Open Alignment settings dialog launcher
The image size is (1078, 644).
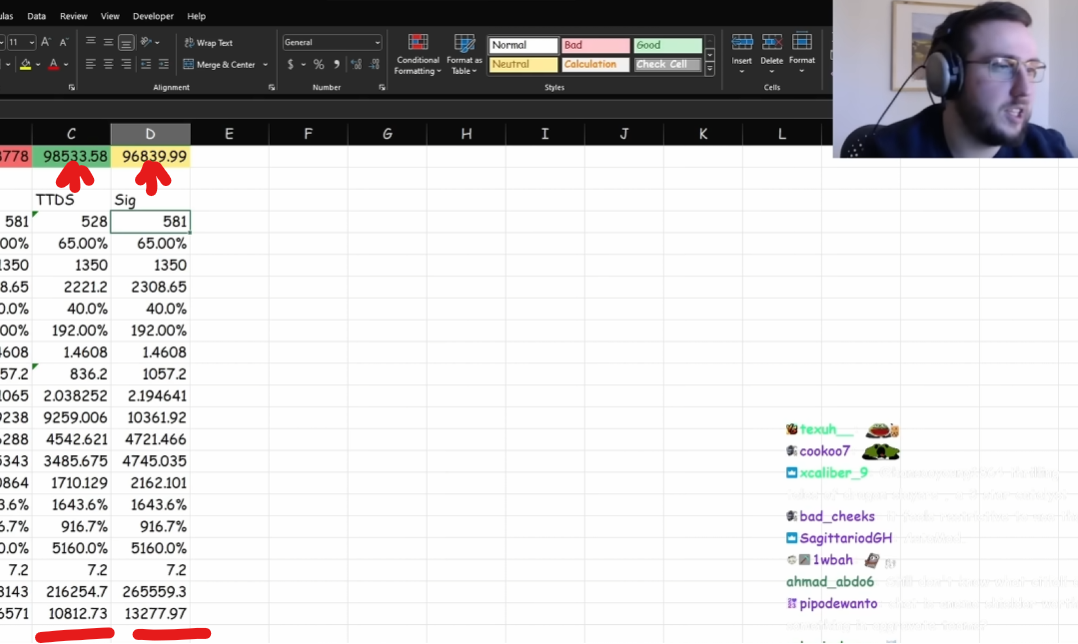point(272,88)
